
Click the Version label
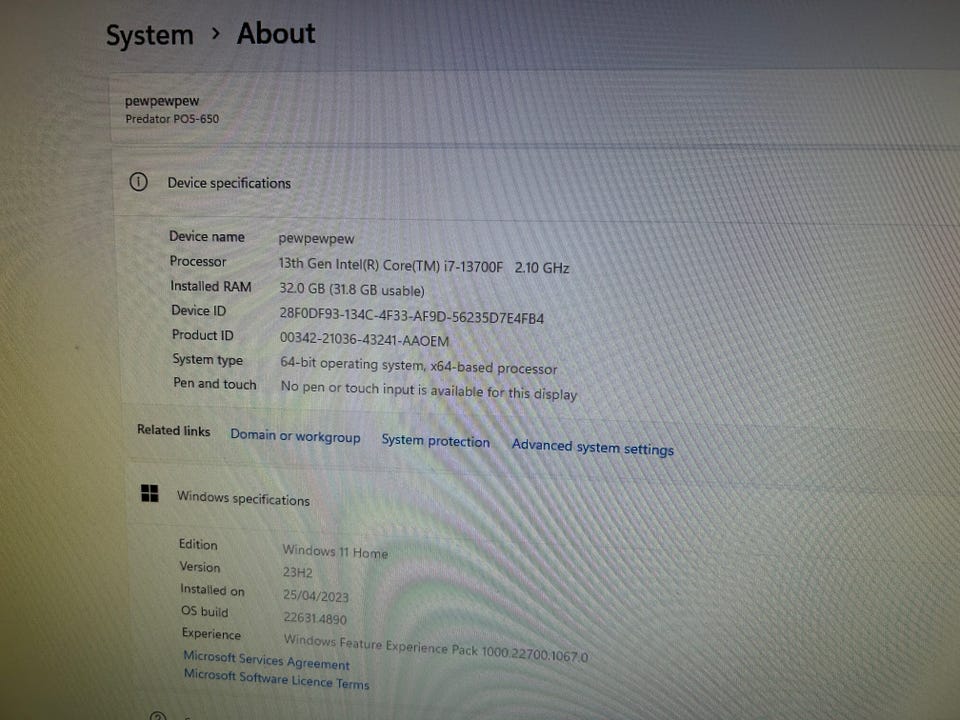200,567
